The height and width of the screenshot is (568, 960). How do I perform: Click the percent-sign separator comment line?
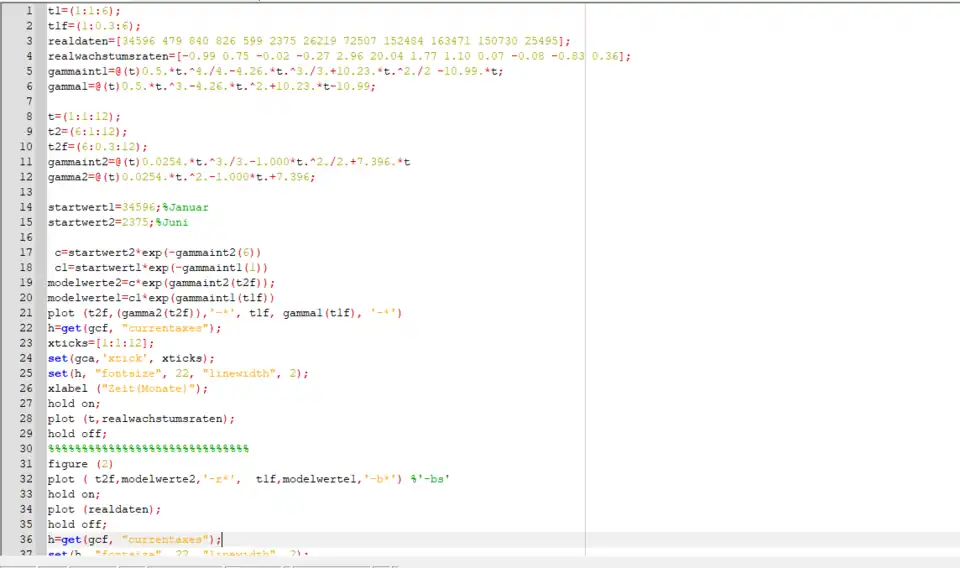148,448
